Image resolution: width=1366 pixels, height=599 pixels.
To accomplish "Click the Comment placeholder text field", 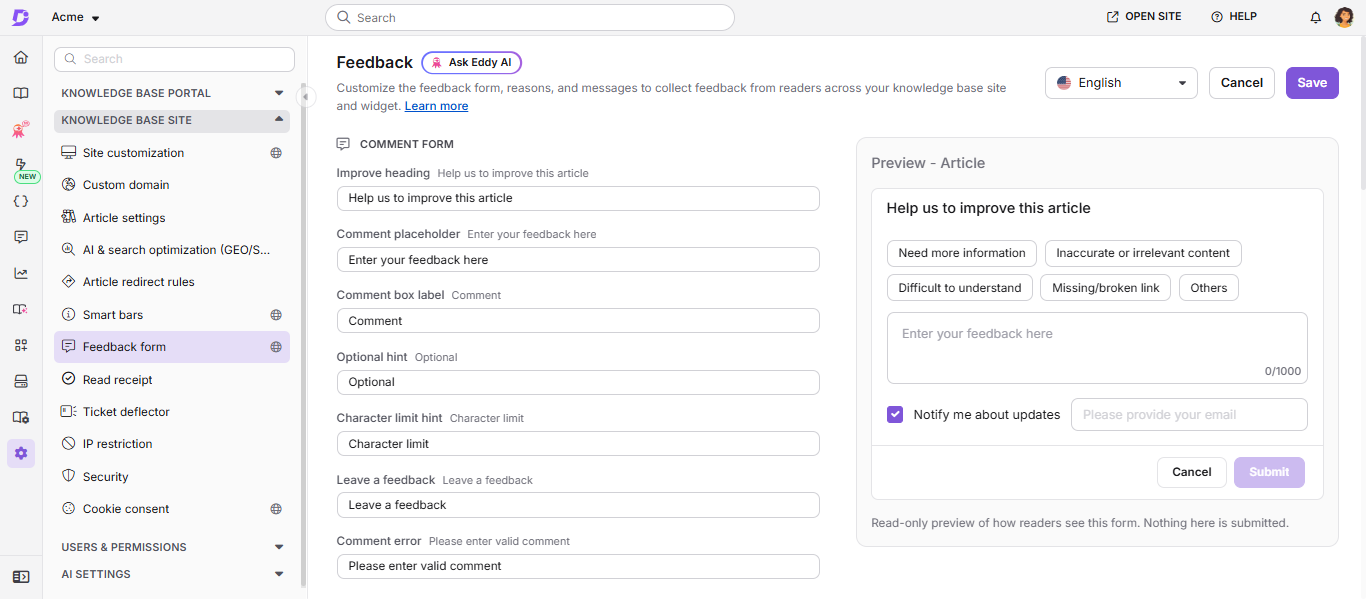I will (578, 260).
